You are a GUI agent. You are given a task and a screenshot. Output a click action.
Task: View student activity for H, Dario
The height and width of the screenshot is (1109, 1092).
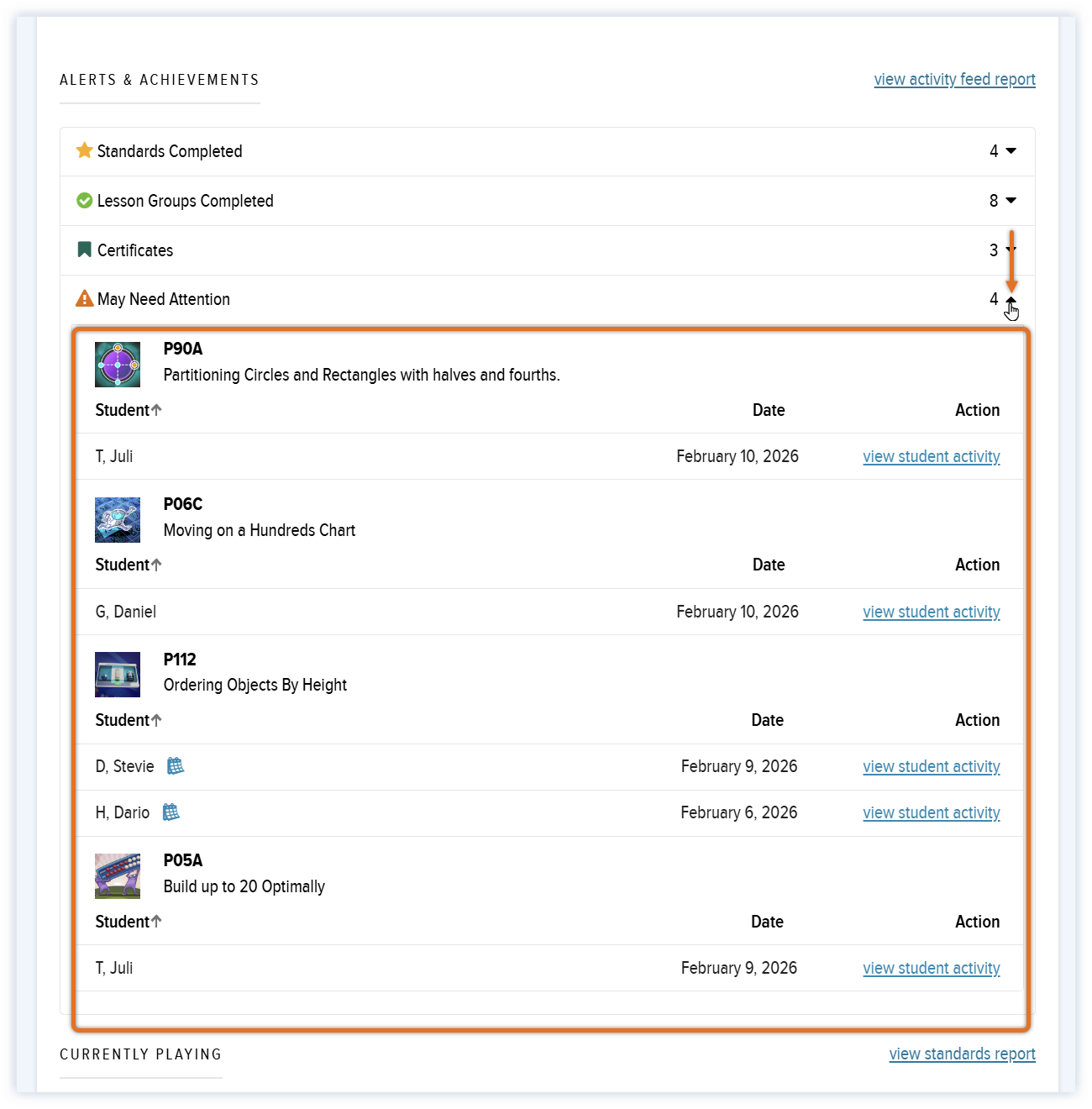(x=931, y=813)
